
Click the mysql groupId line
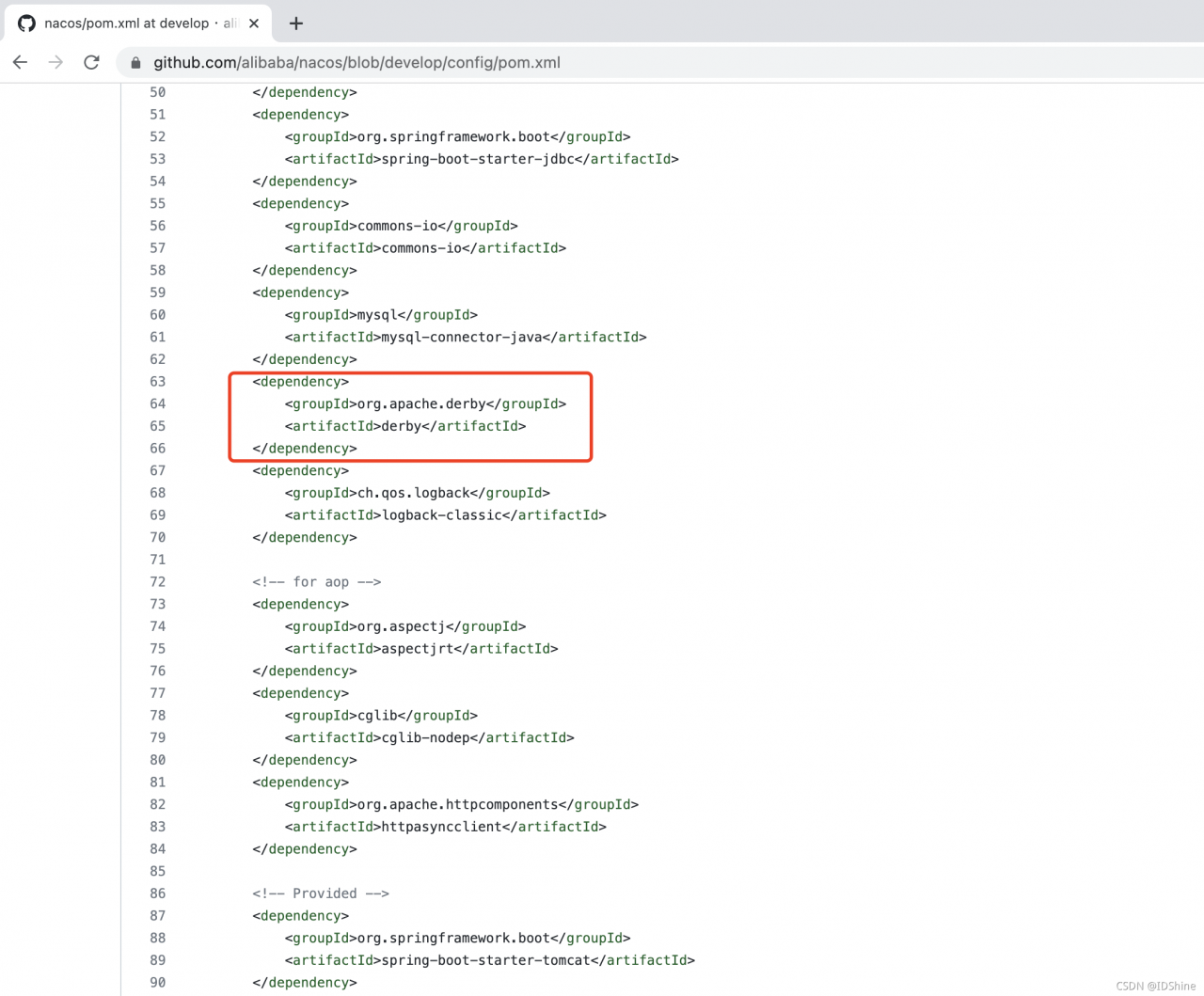[x=381, y=315]
